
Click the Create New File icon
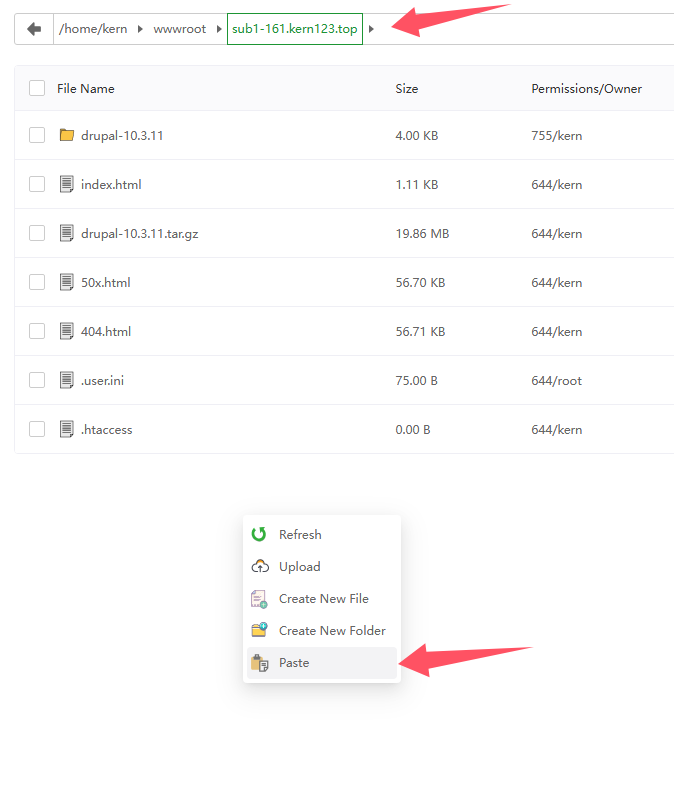click(259, 599)
